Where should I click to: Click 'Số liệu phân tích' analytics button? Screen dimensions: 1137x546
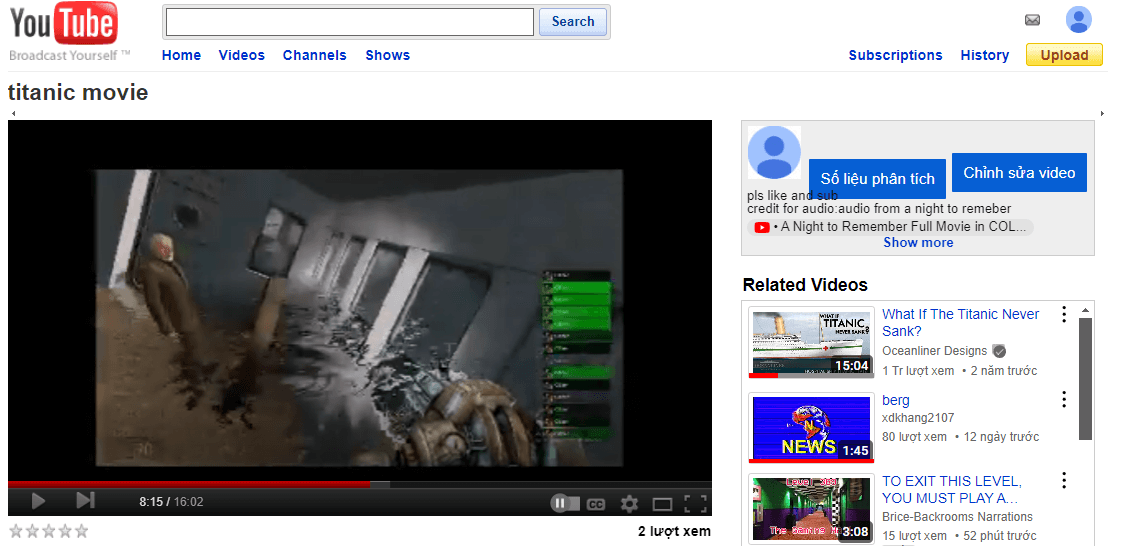point(877,178)
